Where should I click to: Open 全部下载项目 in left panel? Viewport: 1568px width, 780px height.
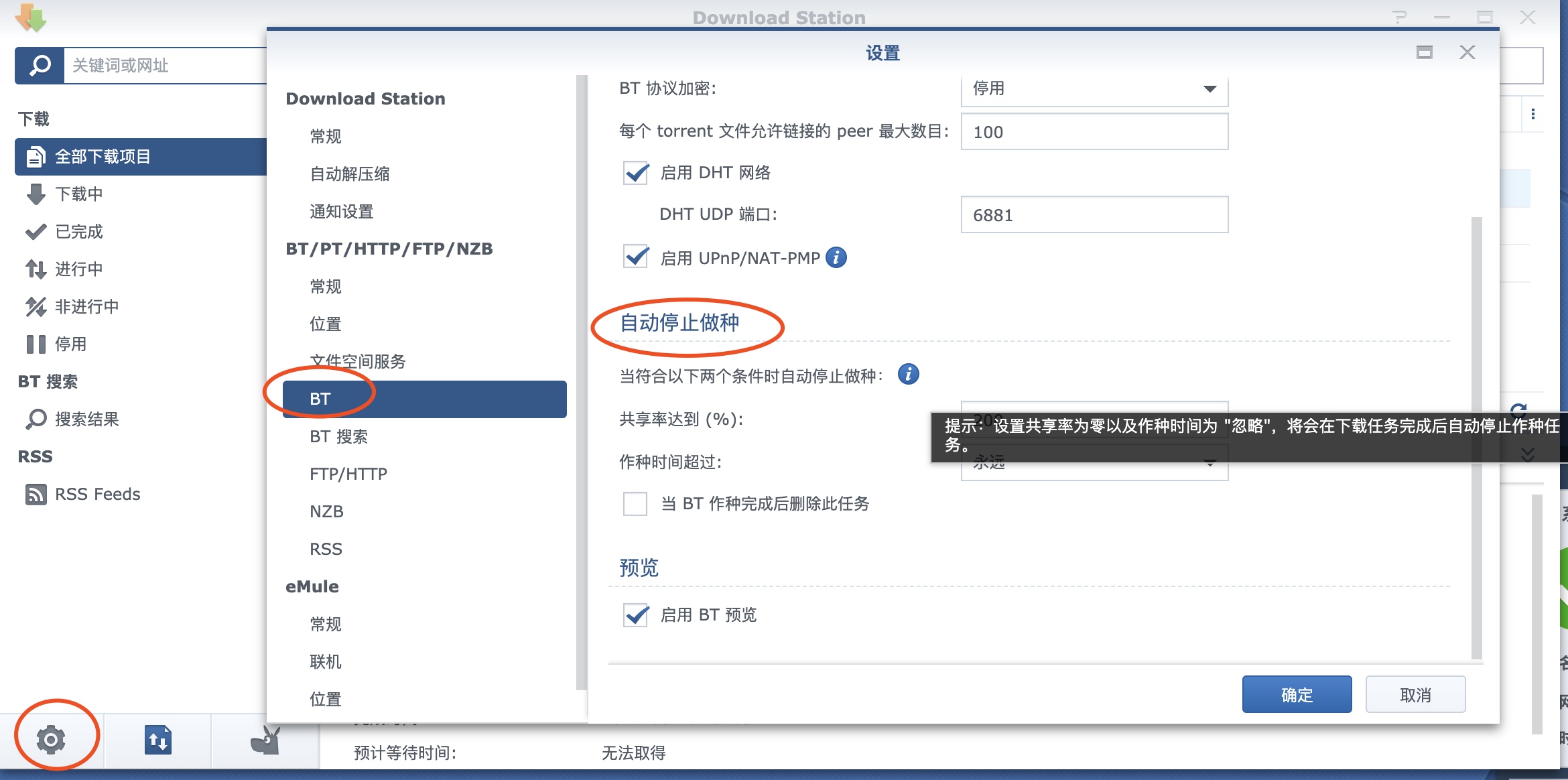[141, 157]
